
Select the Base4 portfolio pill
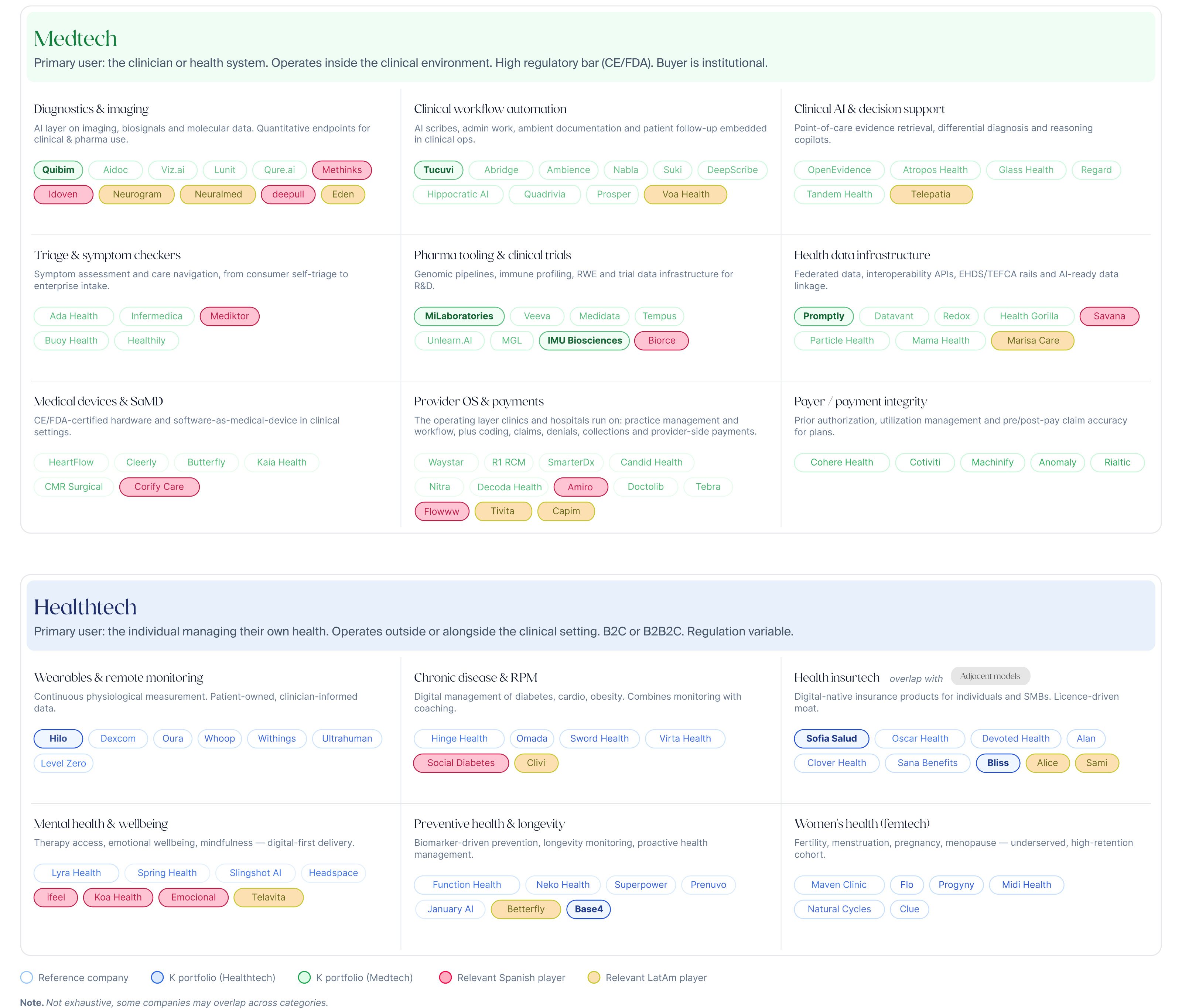pos(589,909)
